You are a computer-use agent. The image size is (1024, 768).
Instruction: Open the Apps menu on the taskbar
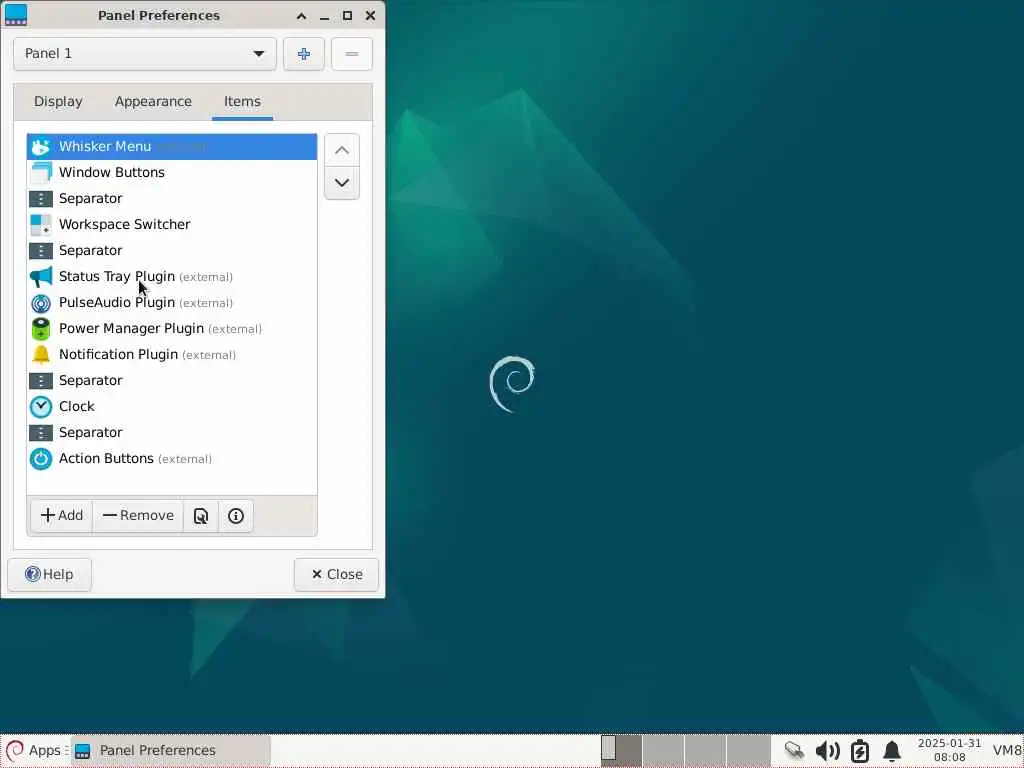[x=35, y=750]
